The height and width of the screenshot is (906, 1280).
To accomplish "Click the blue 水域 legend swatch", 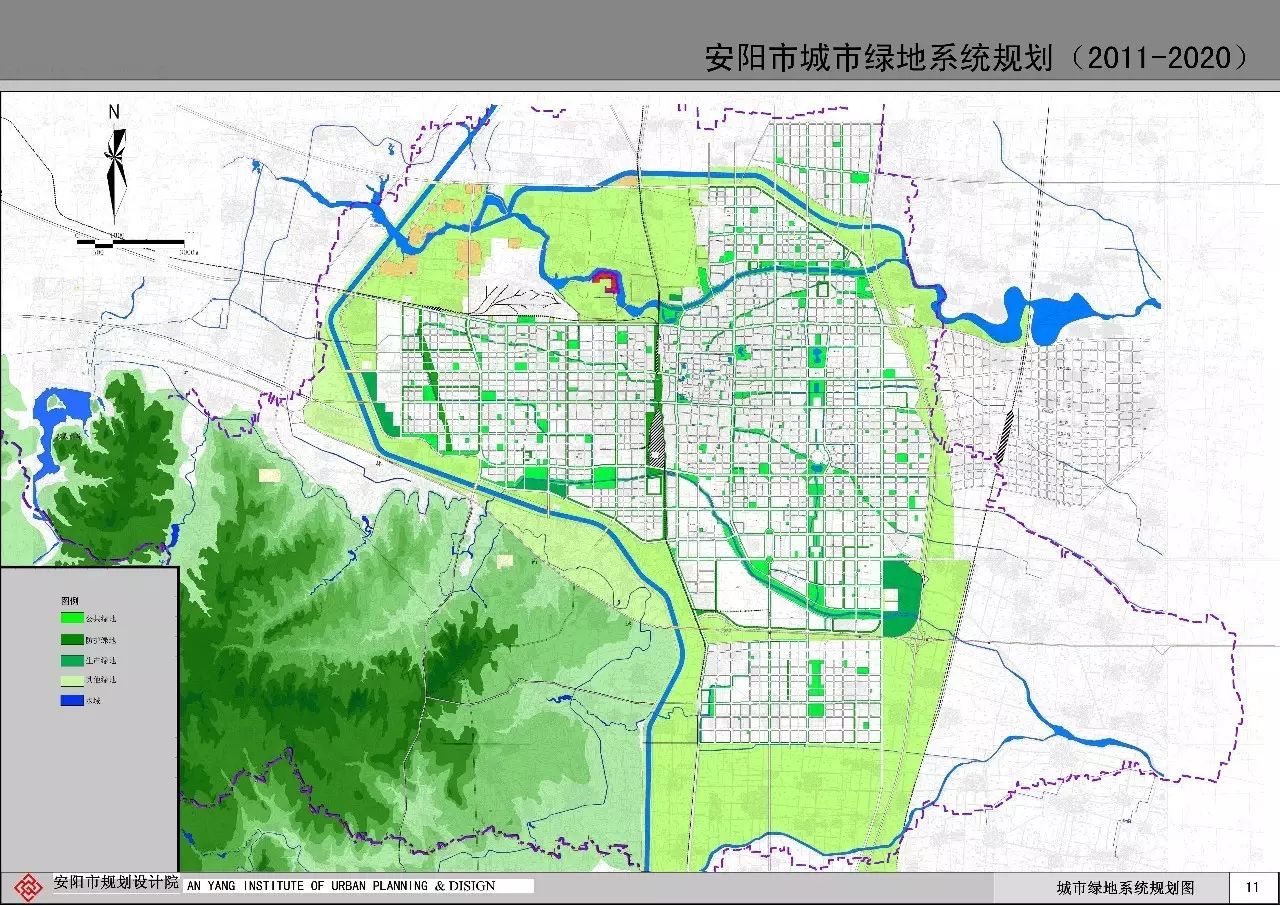I will tap(72, 700).
